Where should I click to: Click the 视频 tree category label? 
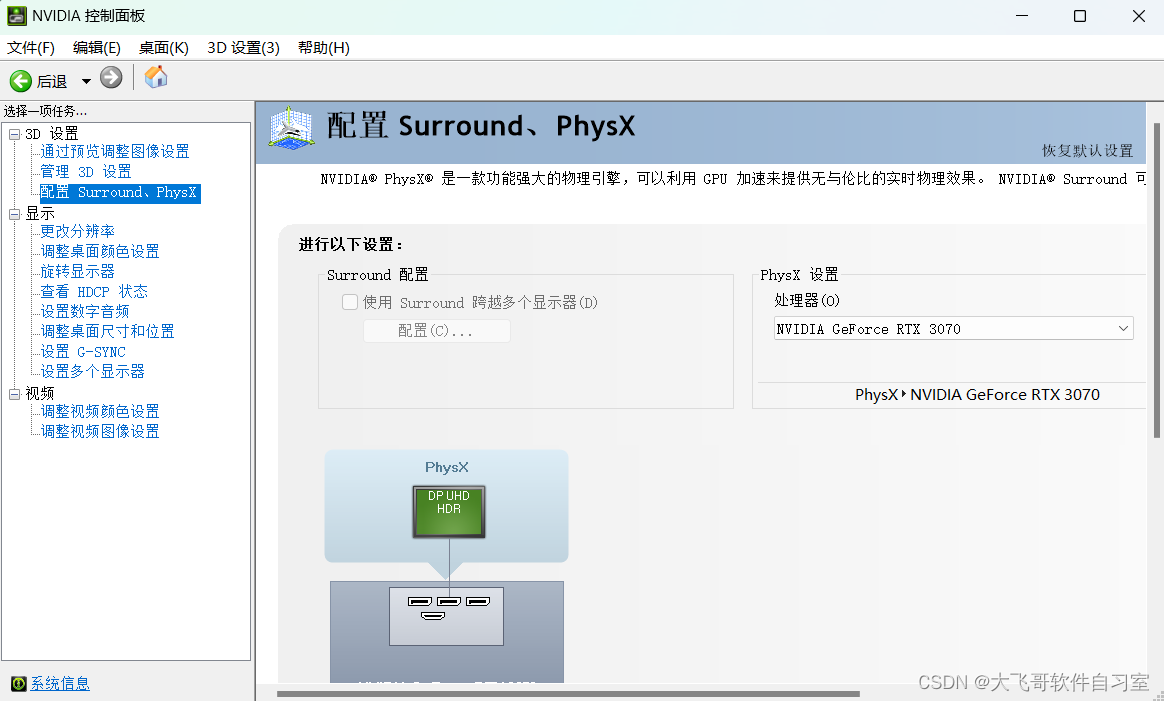(x=40, y=394)
